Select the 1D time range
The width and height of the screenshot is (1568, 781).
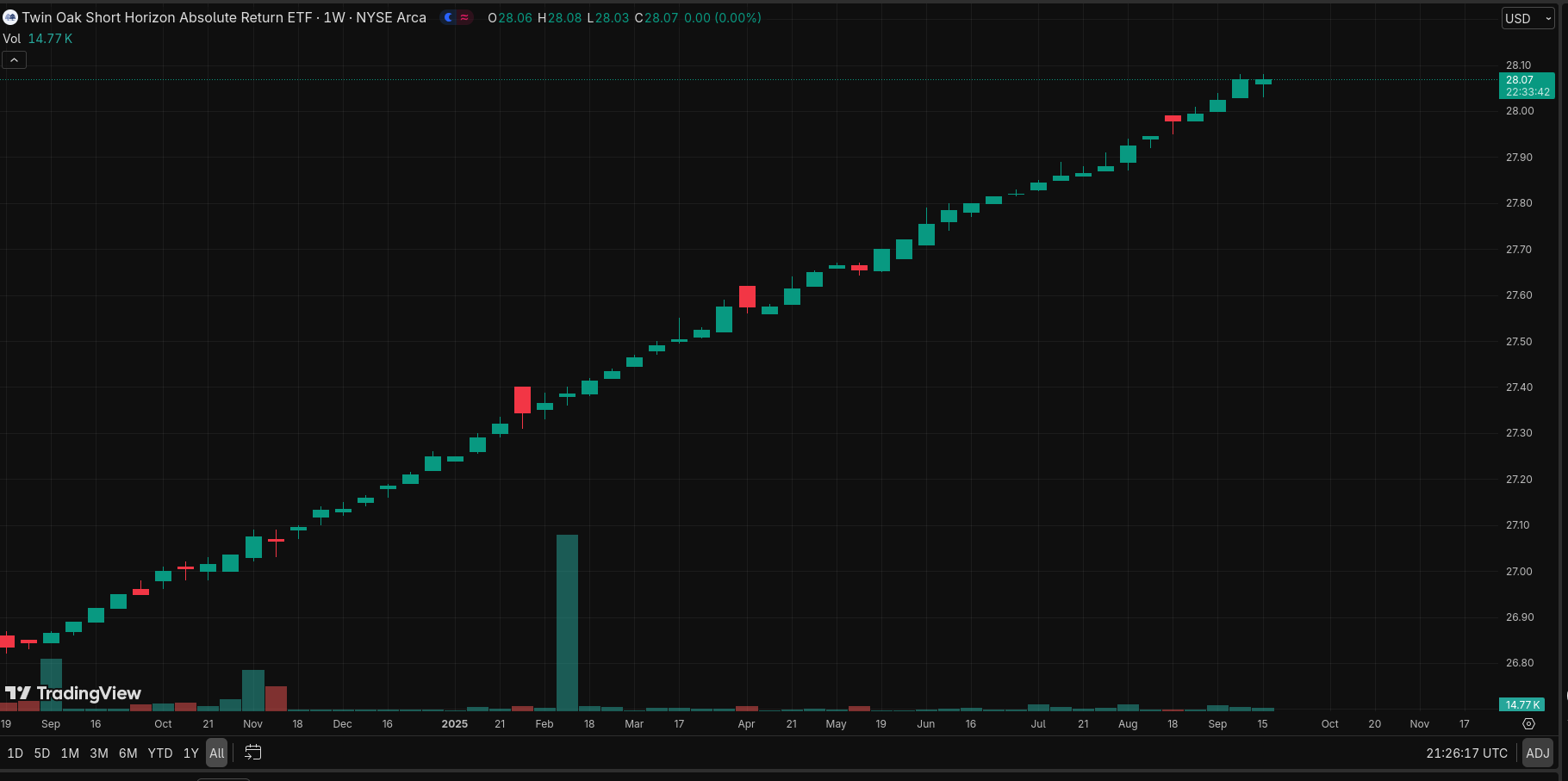15,753
